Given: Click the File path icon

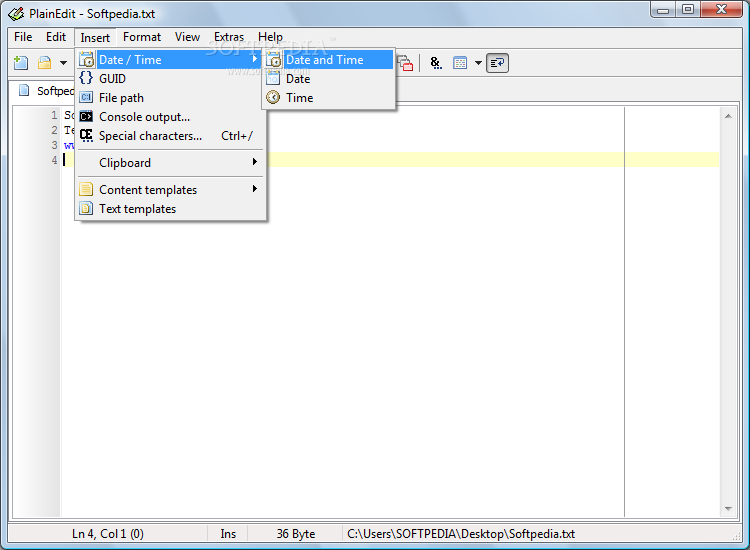Looking at the screenshot, I should tap(86, 98).
